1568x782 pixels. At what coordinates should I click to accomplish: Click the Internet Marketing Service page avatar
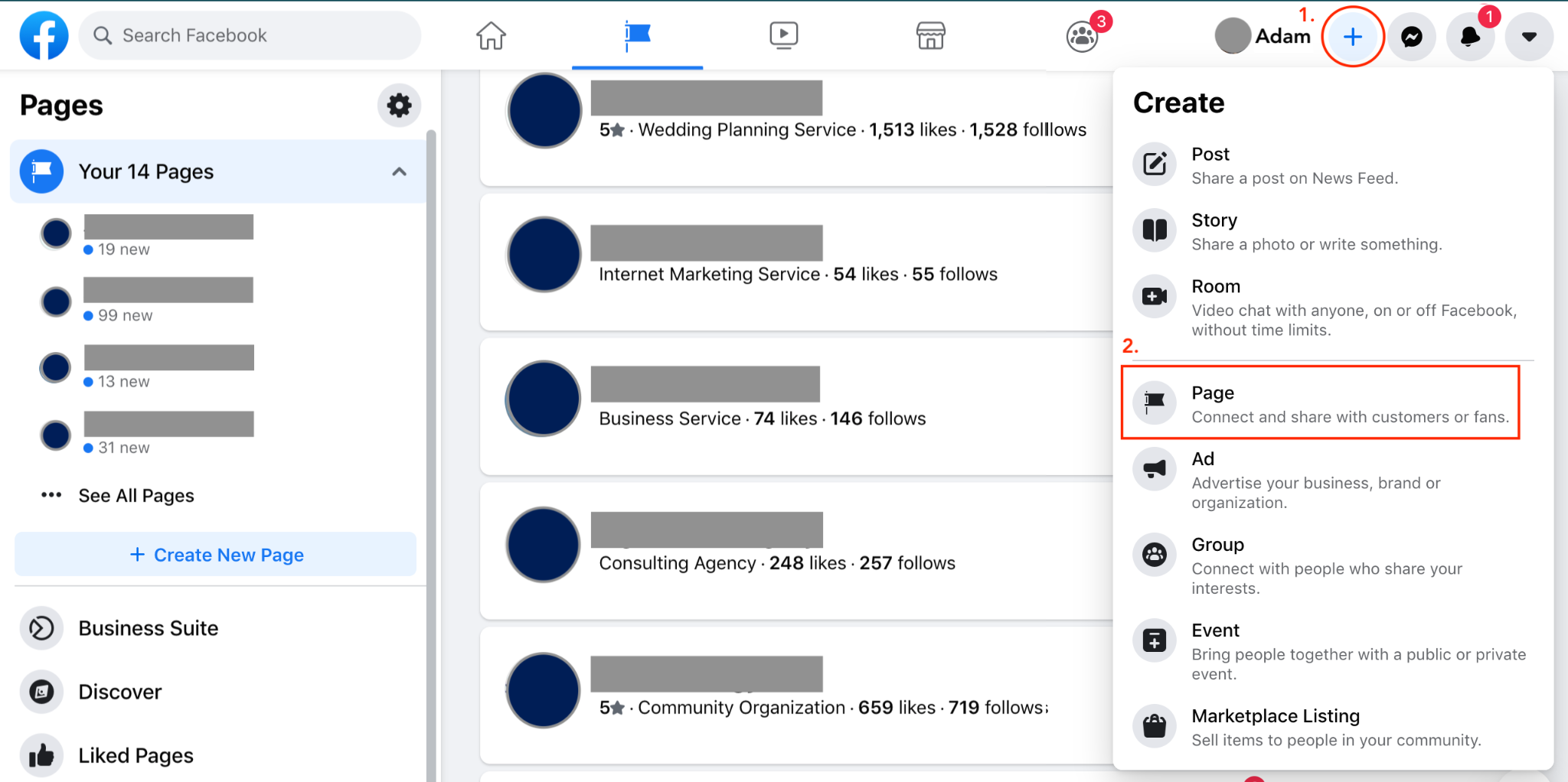pyautogui.click(x=544, y=255)
